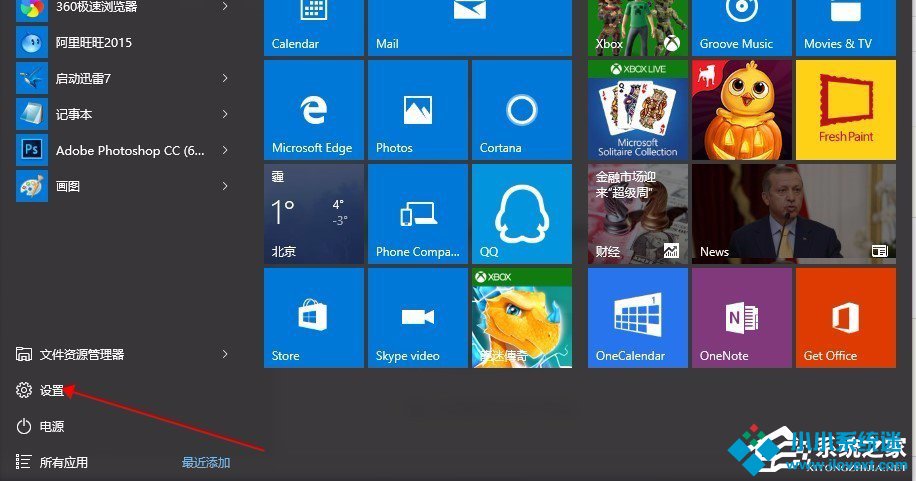The height and width of the screenshot is (481, 916).
Task: Launch Microsoft Solitaire Collection tile
Action: pos(637,110)
